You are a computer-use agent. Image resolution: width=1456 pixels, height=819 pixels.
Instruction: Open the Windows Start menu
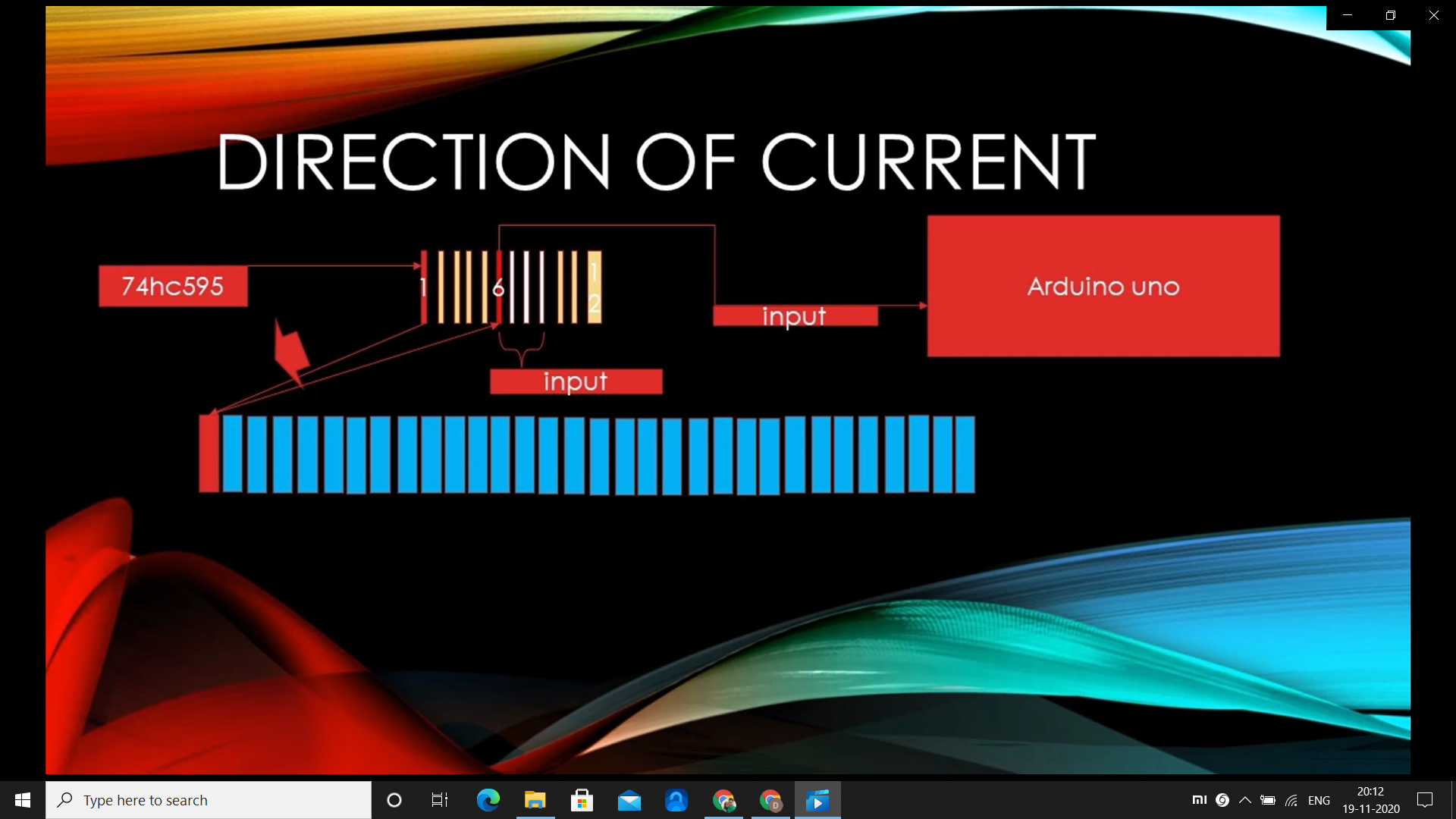coord(23,800)
